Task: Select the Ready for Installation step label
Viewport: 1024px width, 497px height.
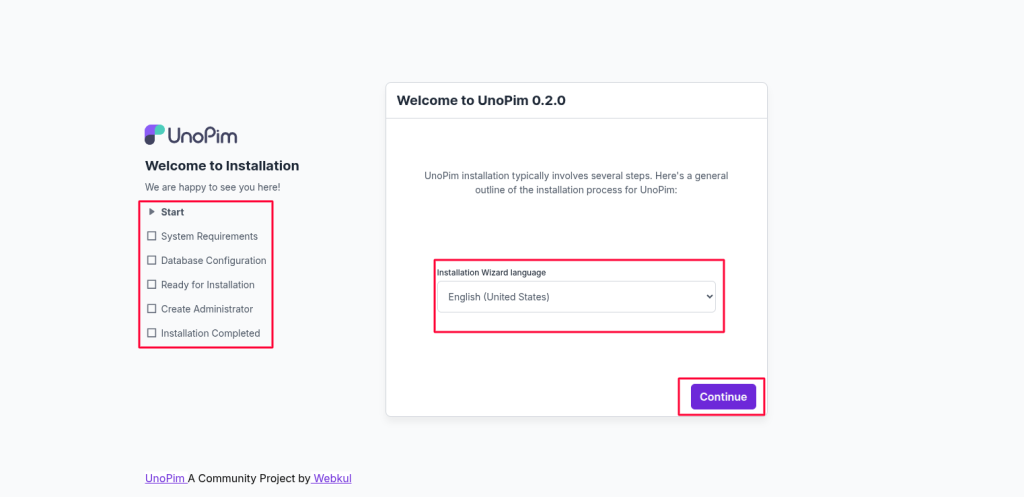Action: point(208,284)
